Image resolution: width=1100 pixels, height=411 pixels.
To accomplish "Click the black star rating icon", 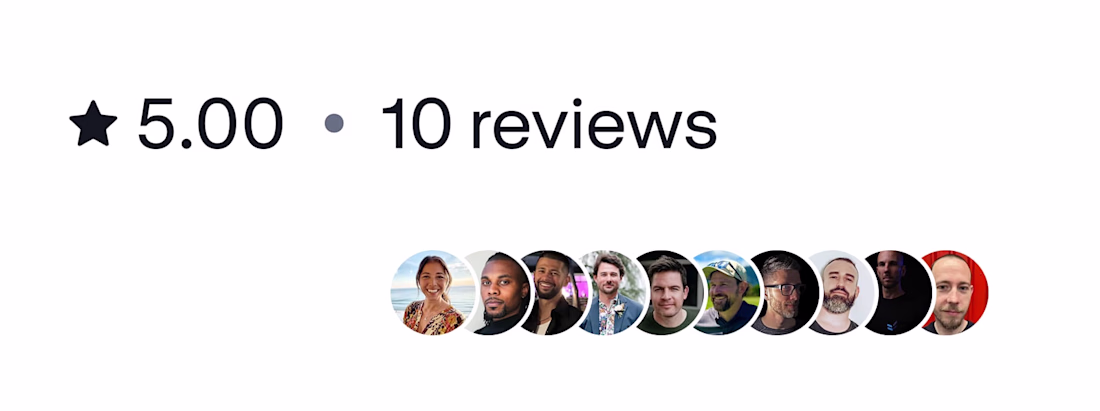I will tap(93, 123).
